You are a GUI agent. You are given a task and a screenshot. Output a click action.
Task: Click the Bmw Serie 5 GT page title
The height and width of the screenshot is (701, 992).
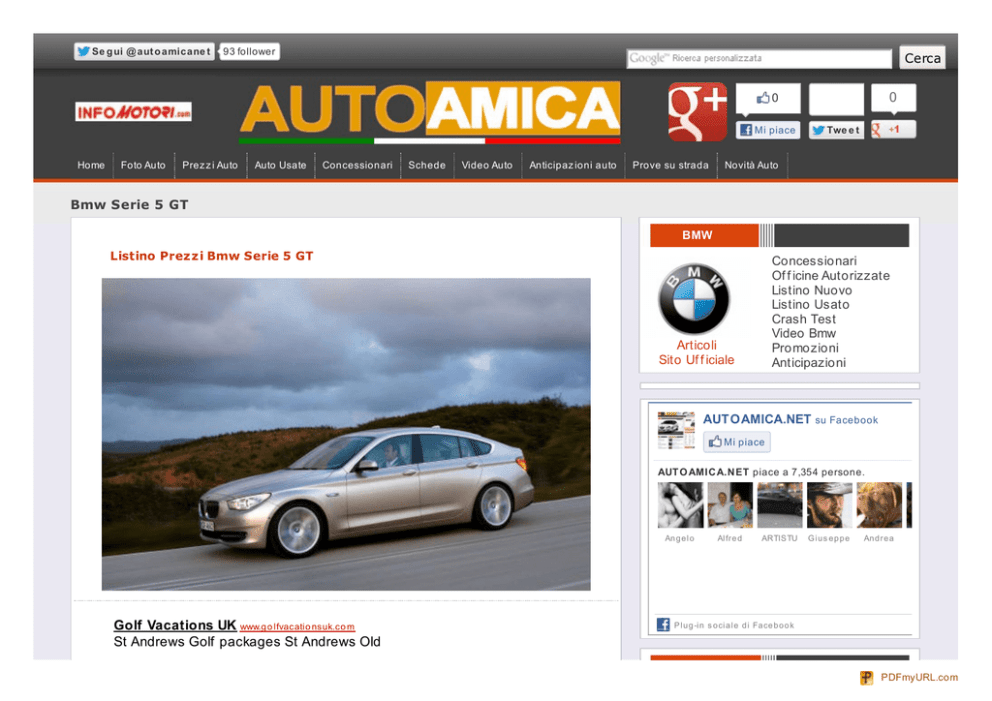click(x=130, y=204)
